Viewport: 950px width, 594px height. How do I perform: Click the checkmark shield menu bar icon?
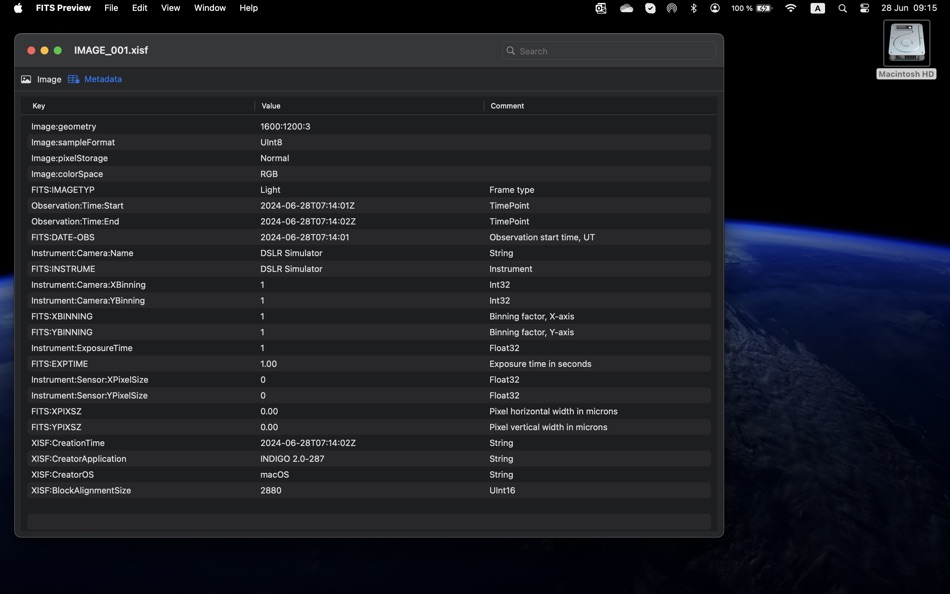(x=650, y=8)
